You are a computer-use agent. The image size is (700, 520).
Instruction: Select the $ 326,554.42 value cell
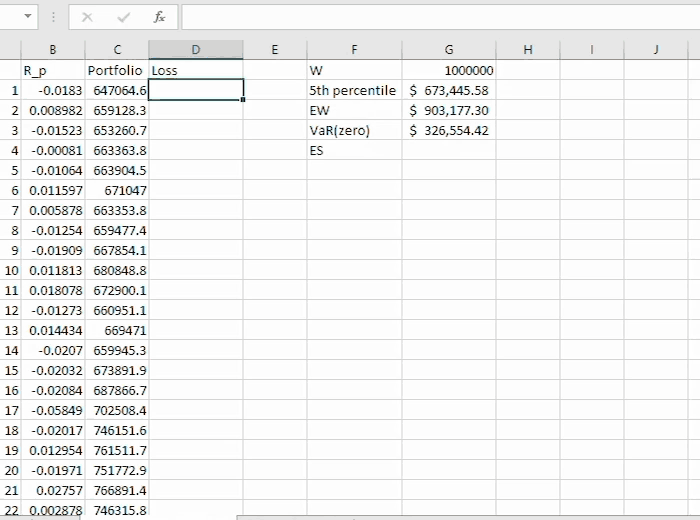tap(449, 130)
